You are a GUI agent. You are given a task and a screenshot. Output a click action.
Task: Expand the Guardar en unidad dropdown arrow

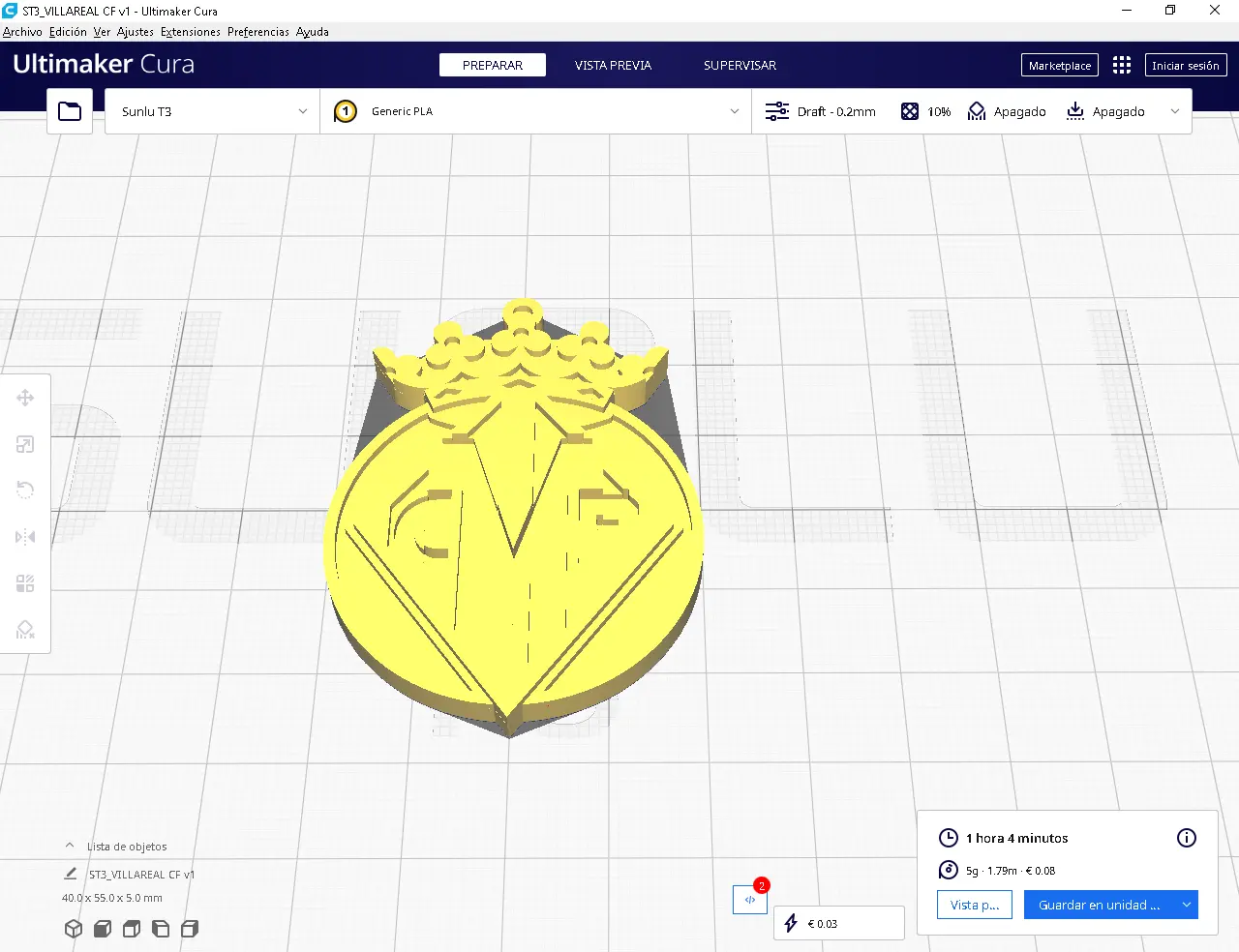(x=1185, y=905)
